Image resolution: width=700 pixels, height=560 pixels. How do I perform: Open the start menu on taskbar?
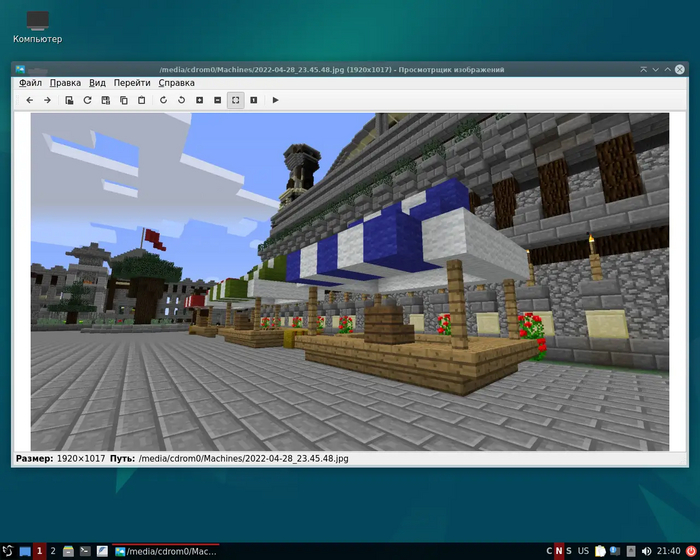[x=8, y=551]
